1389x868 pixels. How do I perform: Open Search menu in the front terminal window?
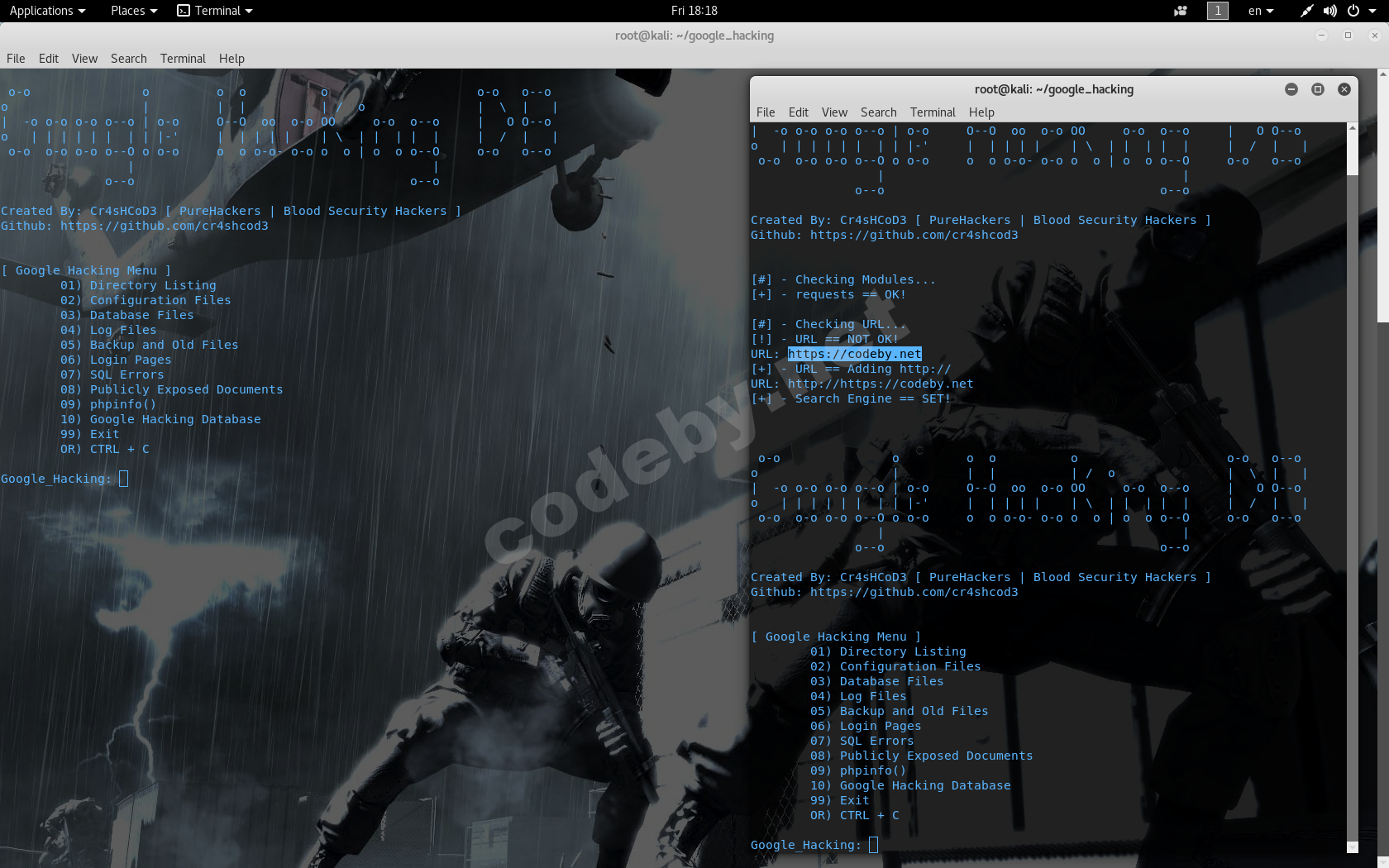click(878, 112)
